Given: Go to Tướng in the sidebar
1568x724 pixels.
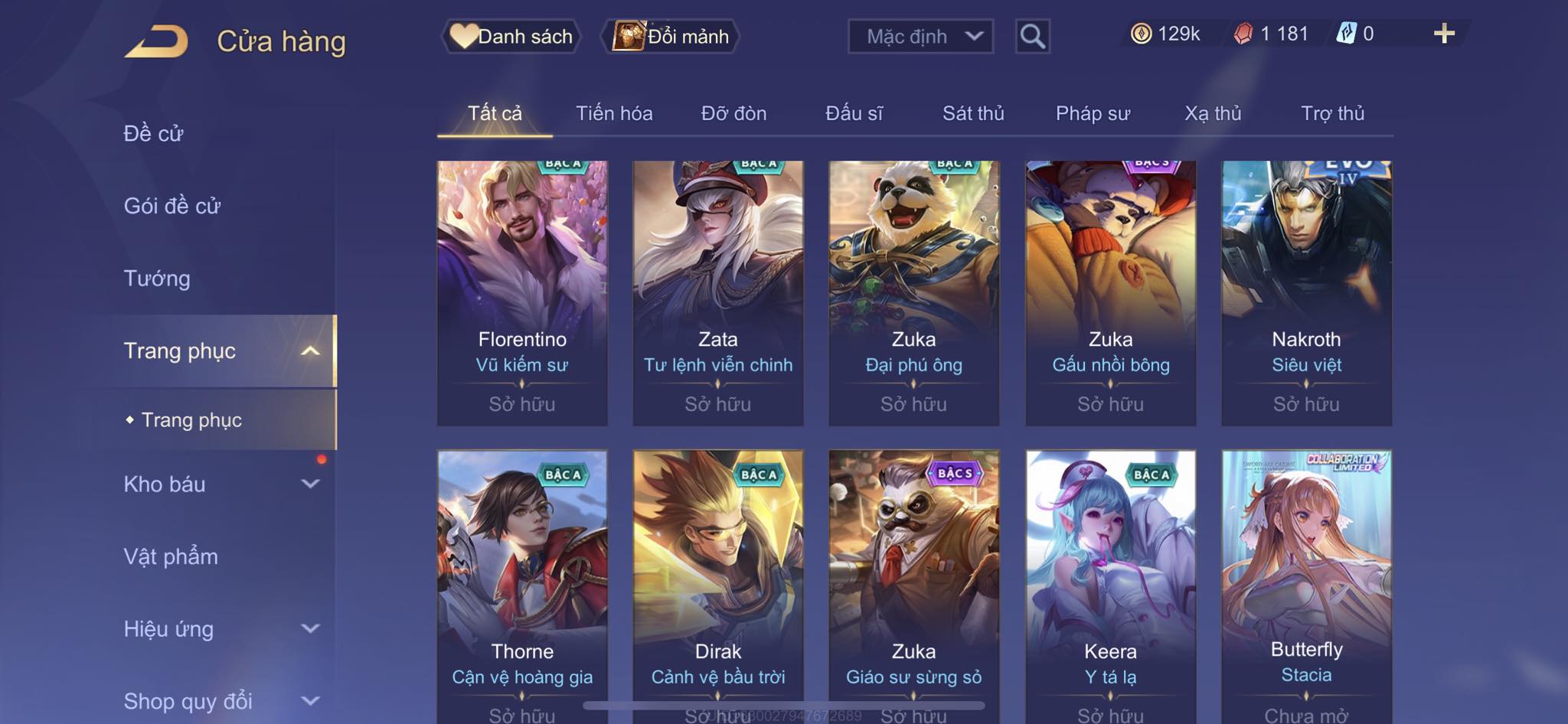Looking at the screenshot, I should 157,278.
